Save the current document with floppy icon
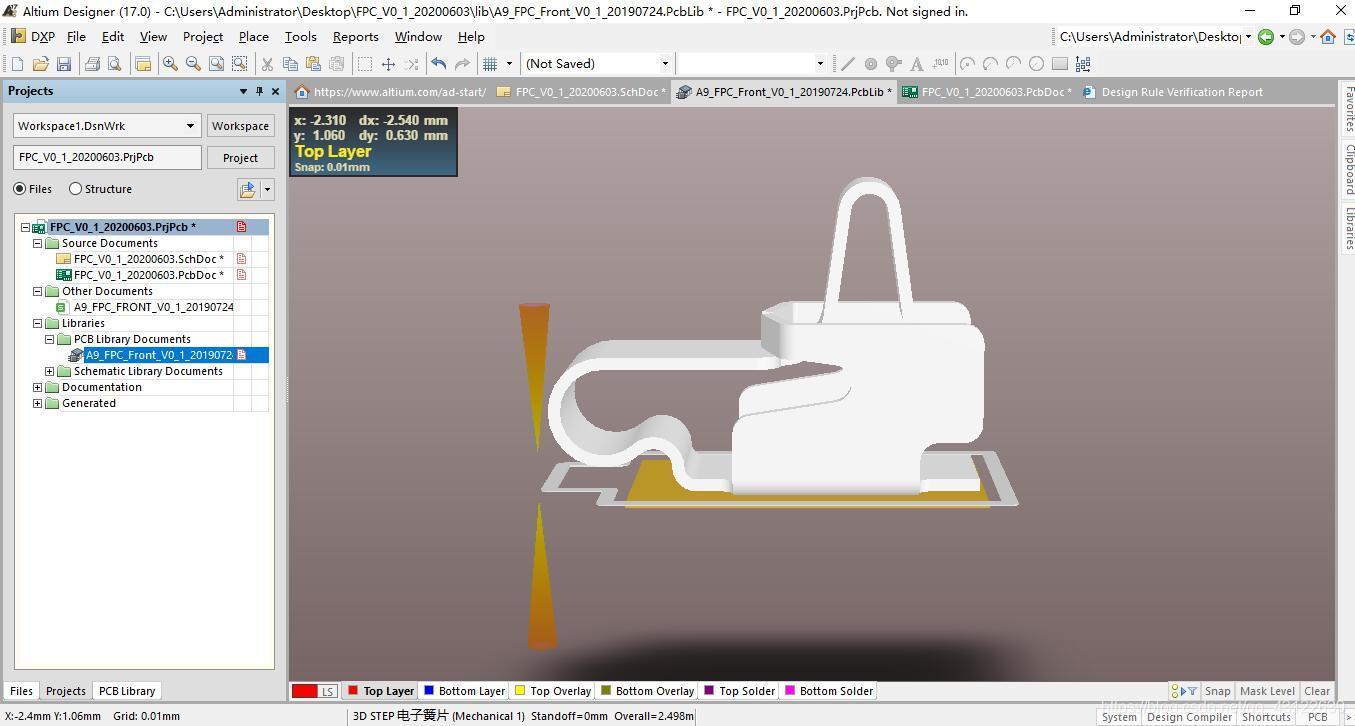Screen dimensions: 1355x726 coord(64,64)
